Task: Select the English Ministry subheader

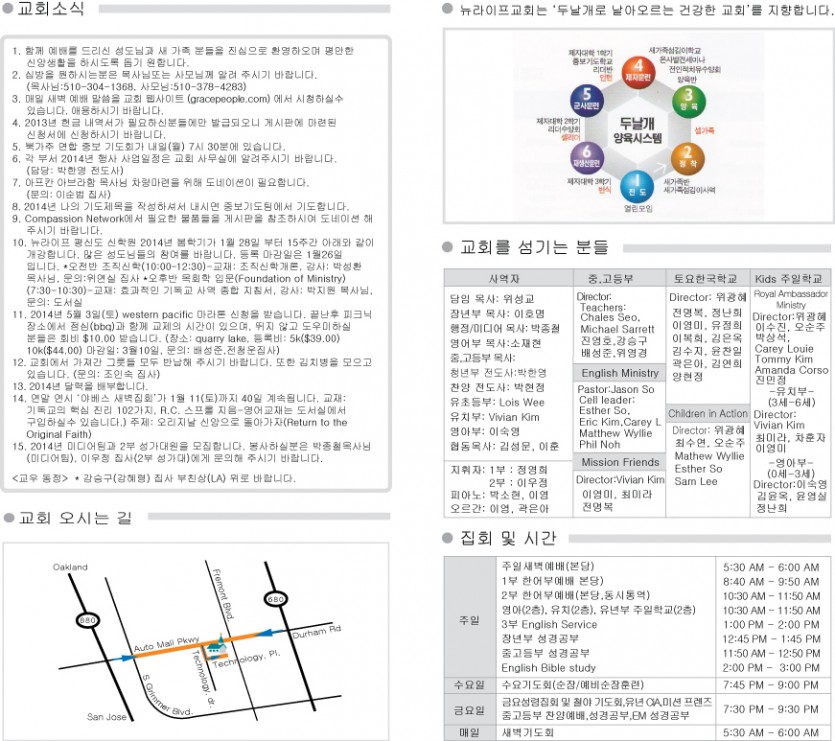Action: click(x=620, y=373)
